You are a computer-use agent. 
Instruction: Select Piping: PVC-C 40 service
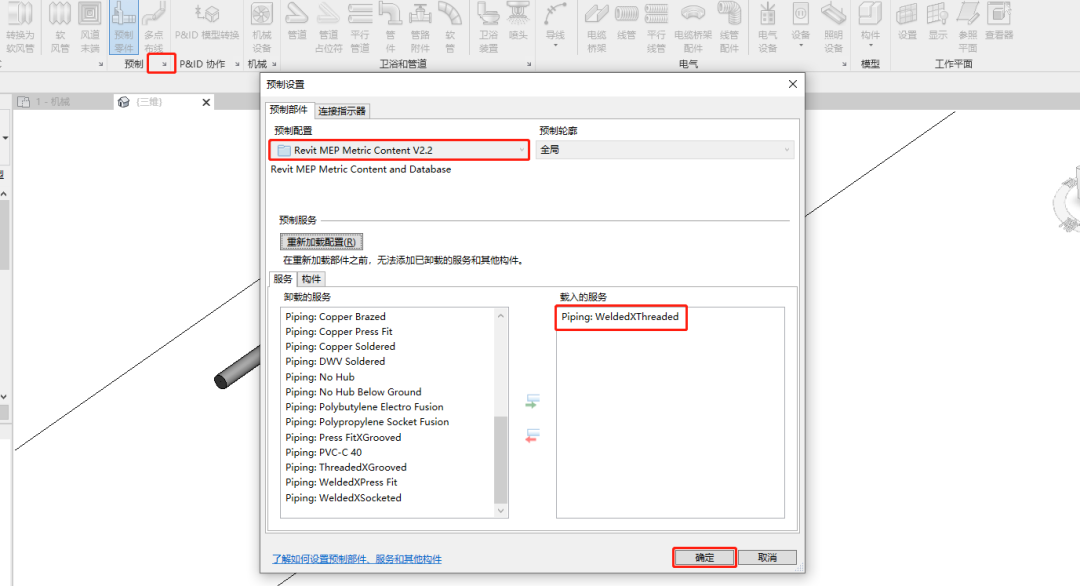pyautogui.click(x=324, y=452)
